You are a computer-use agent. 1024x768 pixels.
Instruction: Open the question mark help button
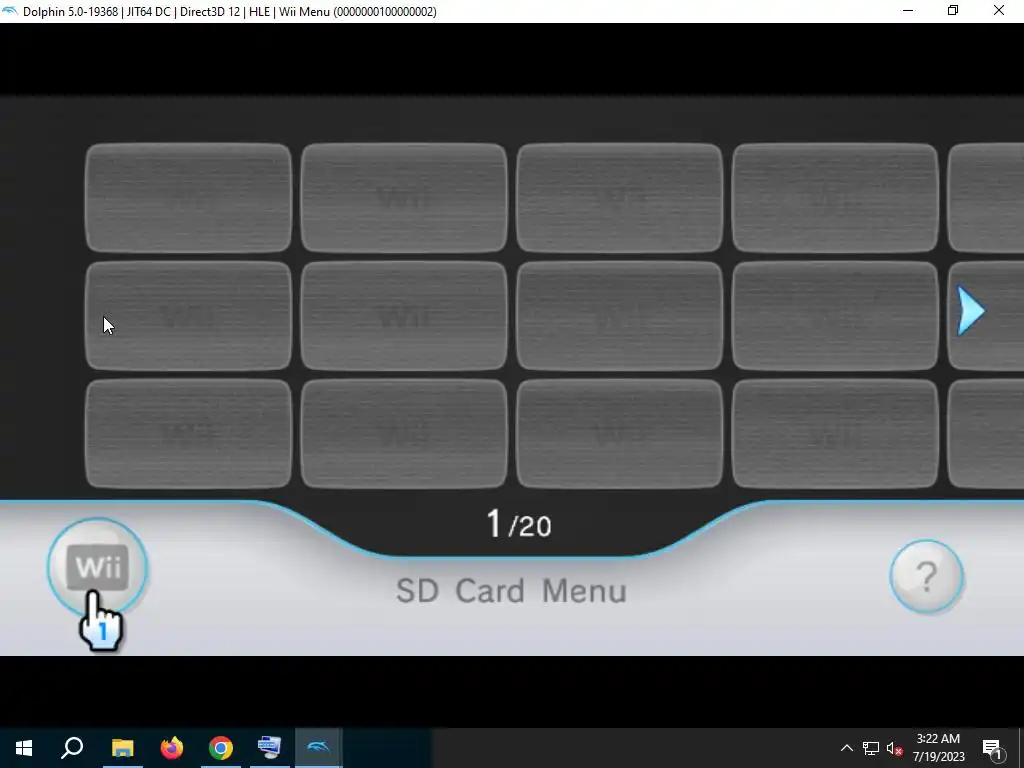click(926, 577)
